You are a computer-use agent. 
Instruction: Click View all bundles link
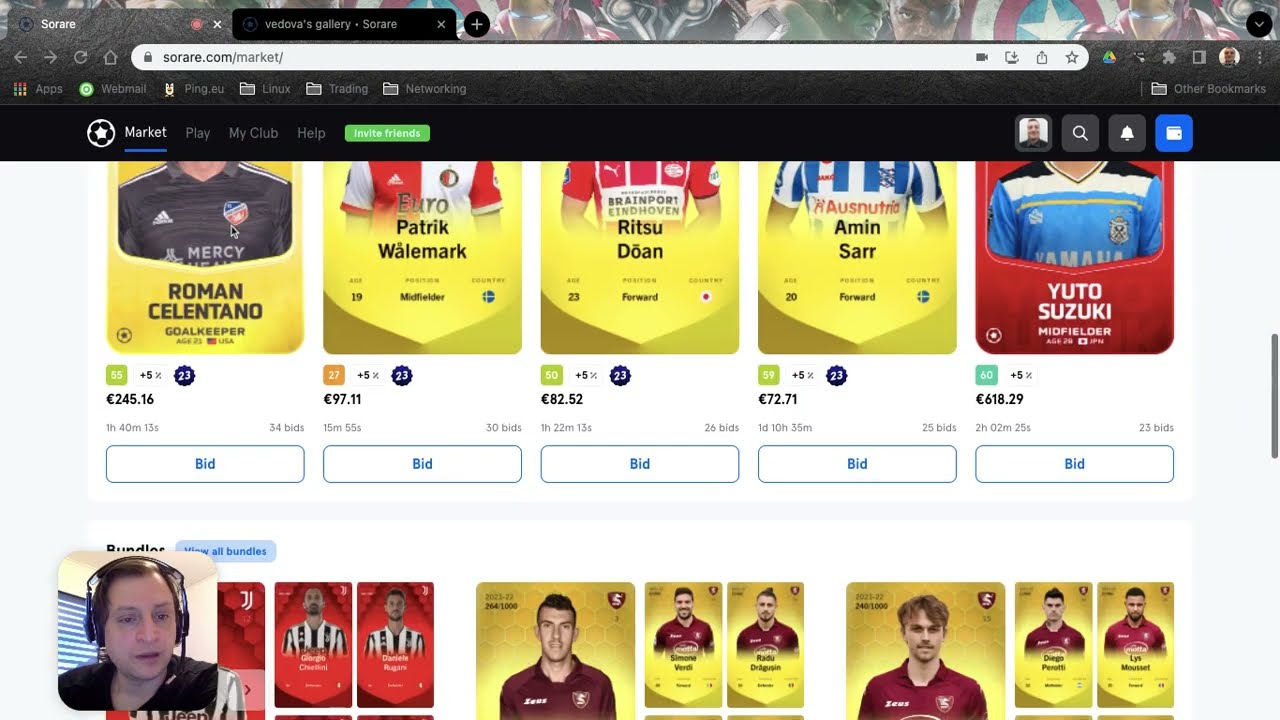point(225,551)
